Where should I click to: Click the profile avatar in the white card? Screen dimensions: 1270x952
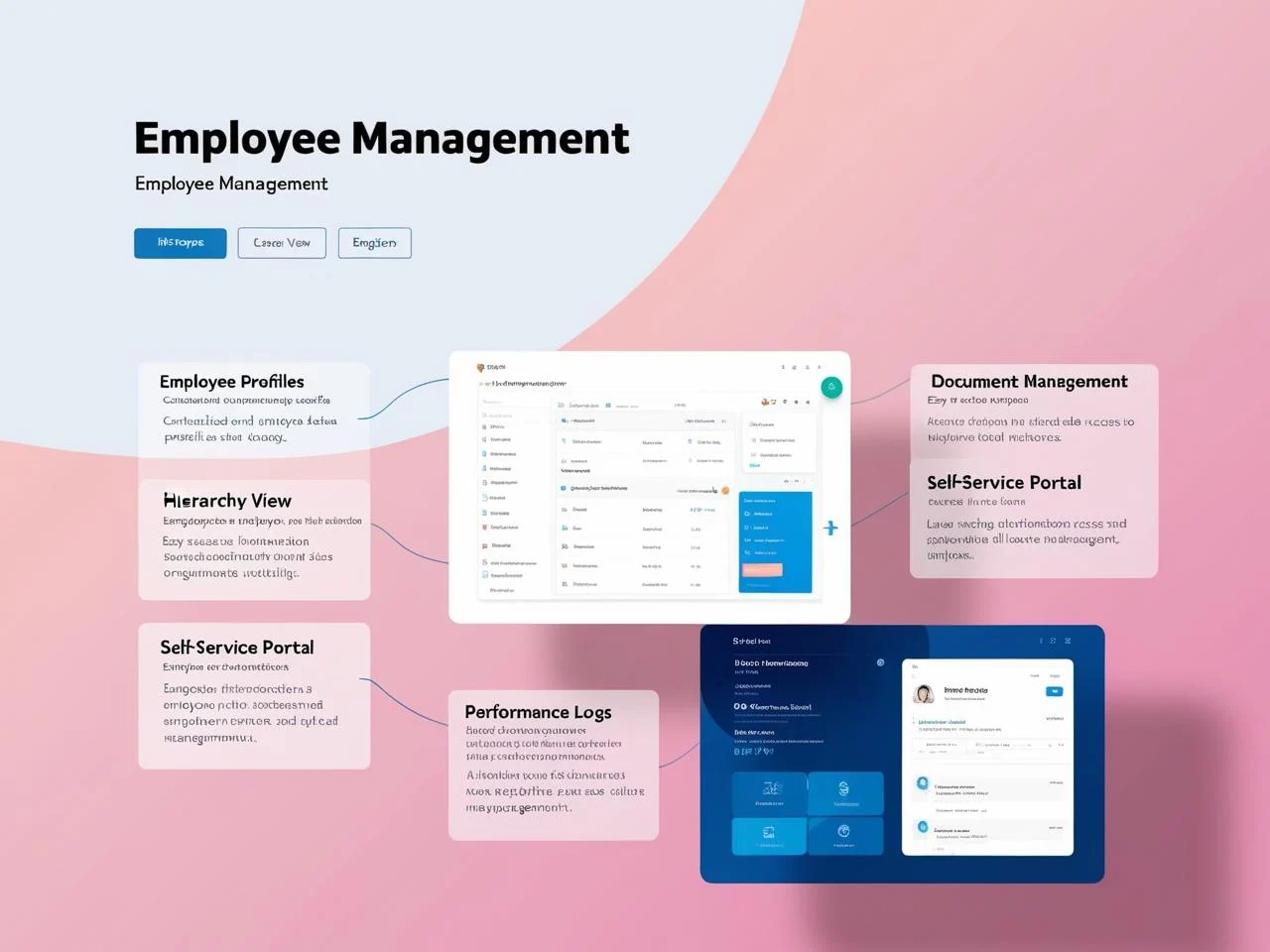click(924, 693)
